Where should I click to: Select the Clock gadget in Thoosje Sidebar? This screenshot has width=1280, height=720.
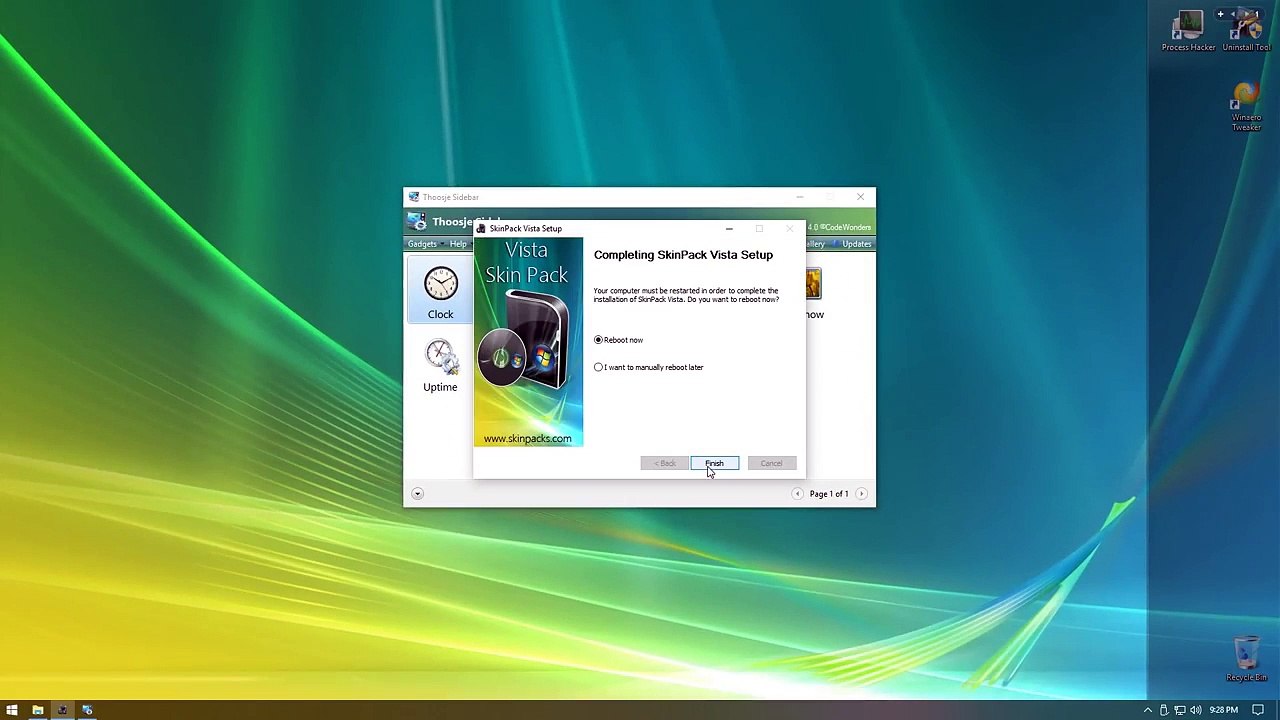pos(440,291)
